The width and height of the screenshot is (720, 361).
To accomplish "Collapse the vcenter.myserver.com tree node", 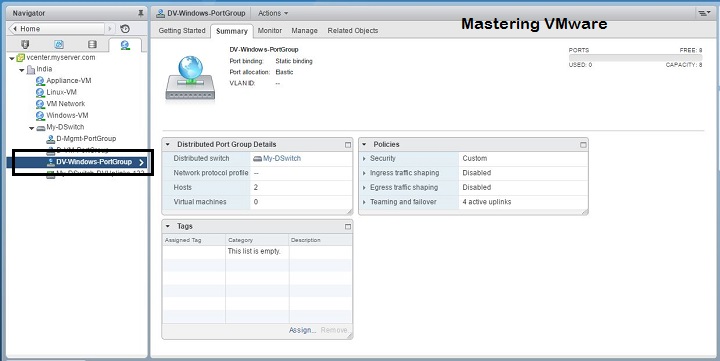I will [11, 58].
